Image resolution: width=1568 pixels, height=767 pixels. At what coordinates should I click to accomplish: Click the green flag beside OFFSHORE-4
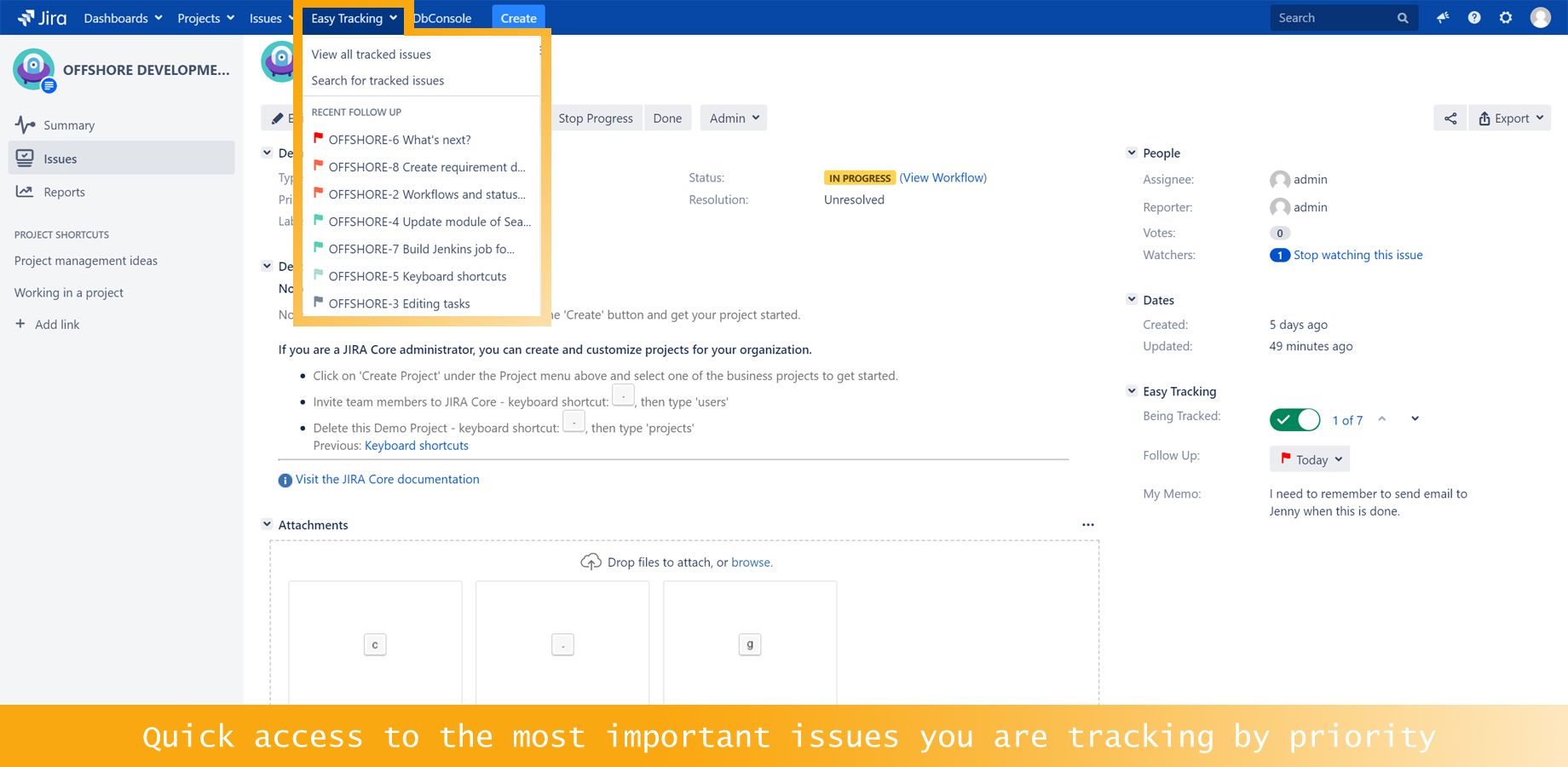click(318, 220)
